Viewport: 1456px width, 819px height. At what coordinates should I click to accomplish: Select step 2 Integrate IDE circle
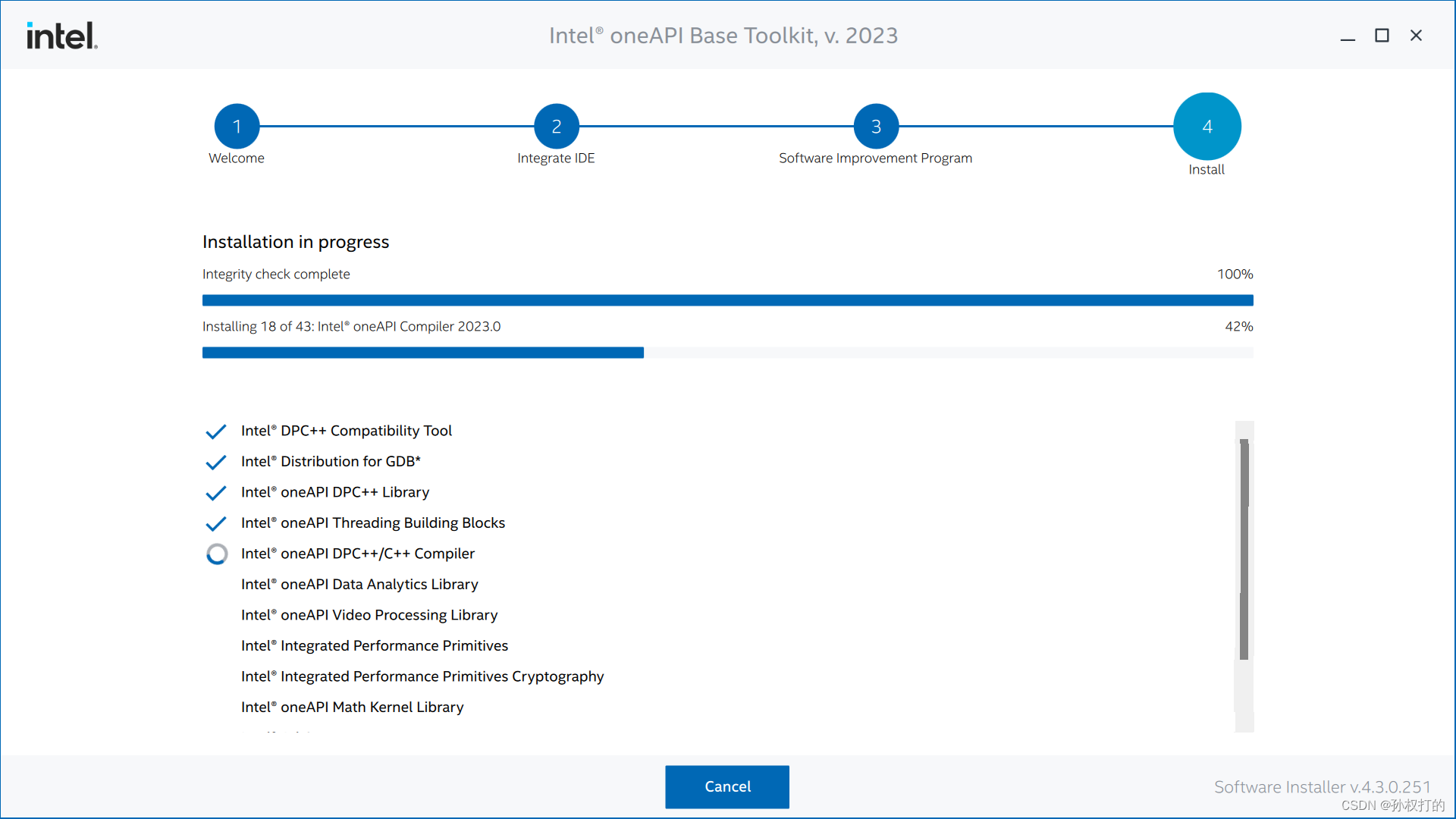coord(556,126)
